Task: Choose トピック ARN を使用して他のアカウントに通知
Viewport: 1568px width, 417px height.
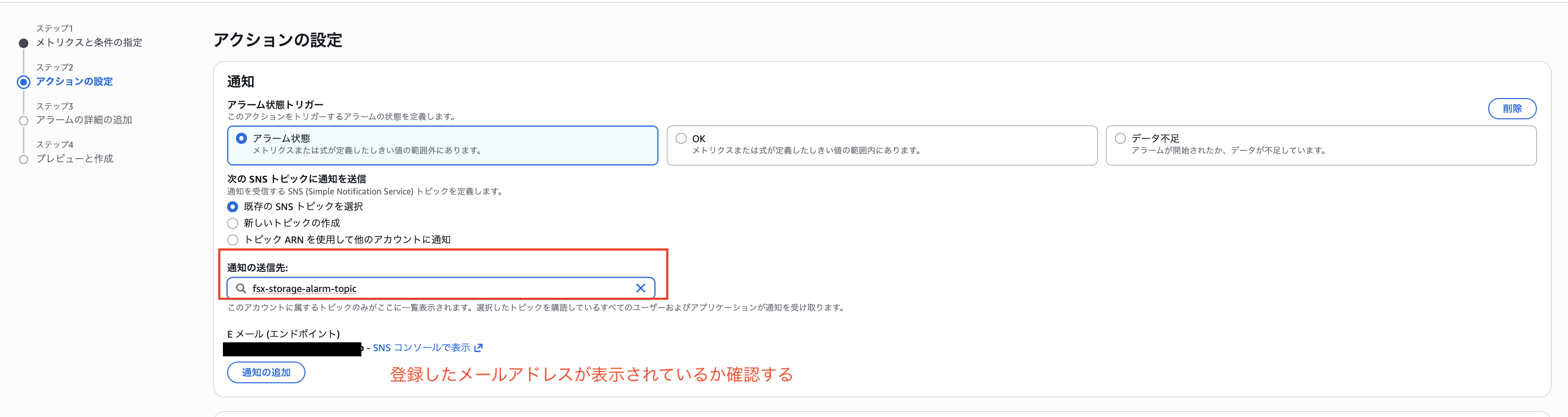Action: (232, 240)
